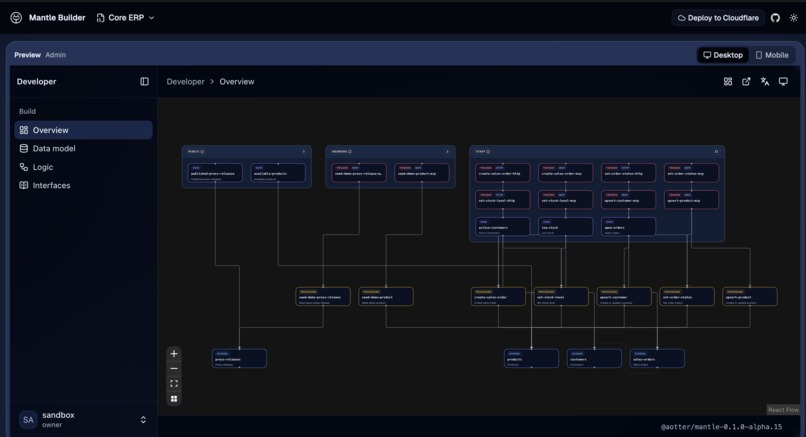The image size is (806, 437).
Task: Select the seed-demo-press-release procedure node
Action: (x=323, y=297)
